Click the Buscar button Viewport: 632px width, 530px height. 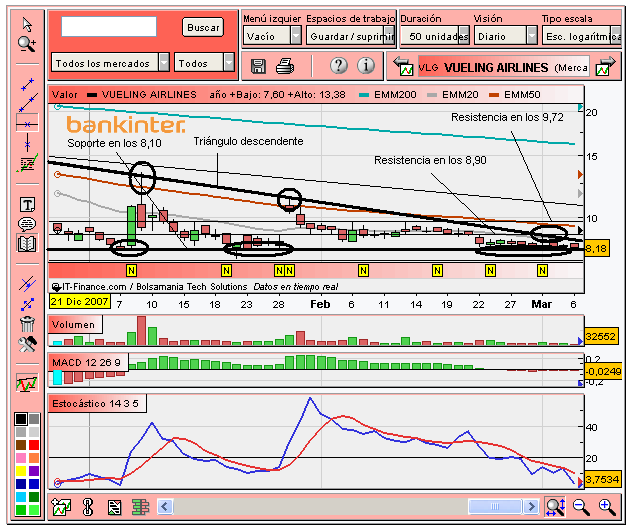203,27
